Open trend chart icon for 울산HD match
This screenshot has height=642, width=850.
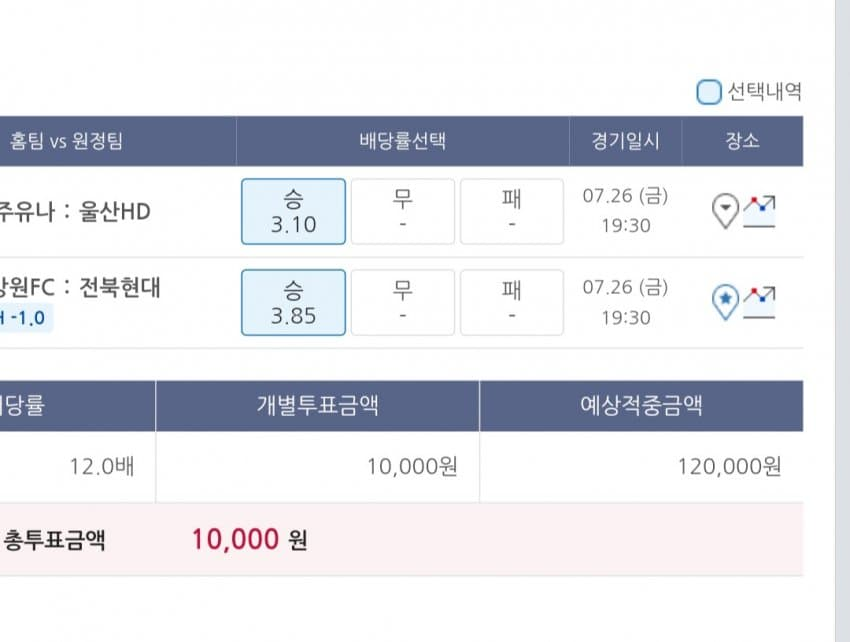(760, 211)
